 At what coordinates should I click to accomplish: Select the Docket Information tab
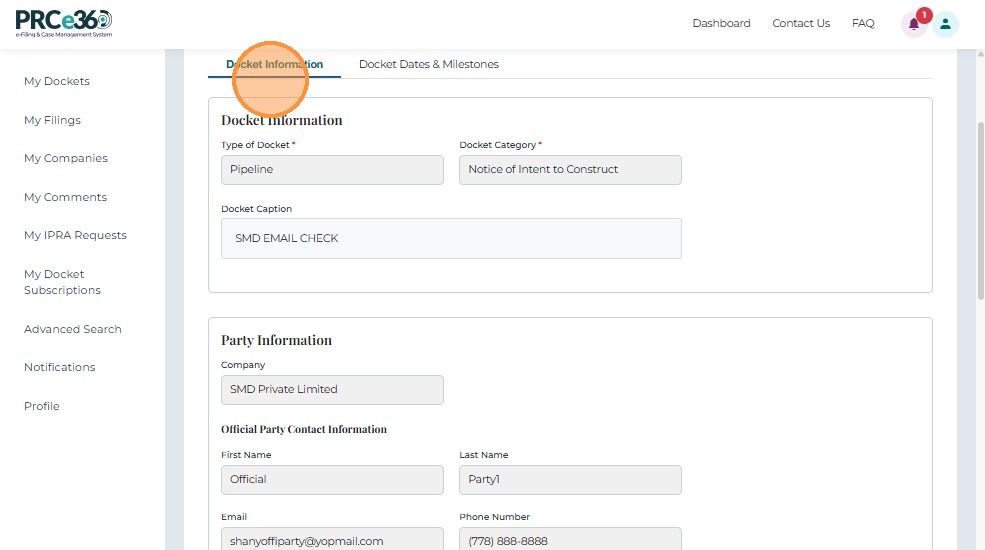click(274, 64)
